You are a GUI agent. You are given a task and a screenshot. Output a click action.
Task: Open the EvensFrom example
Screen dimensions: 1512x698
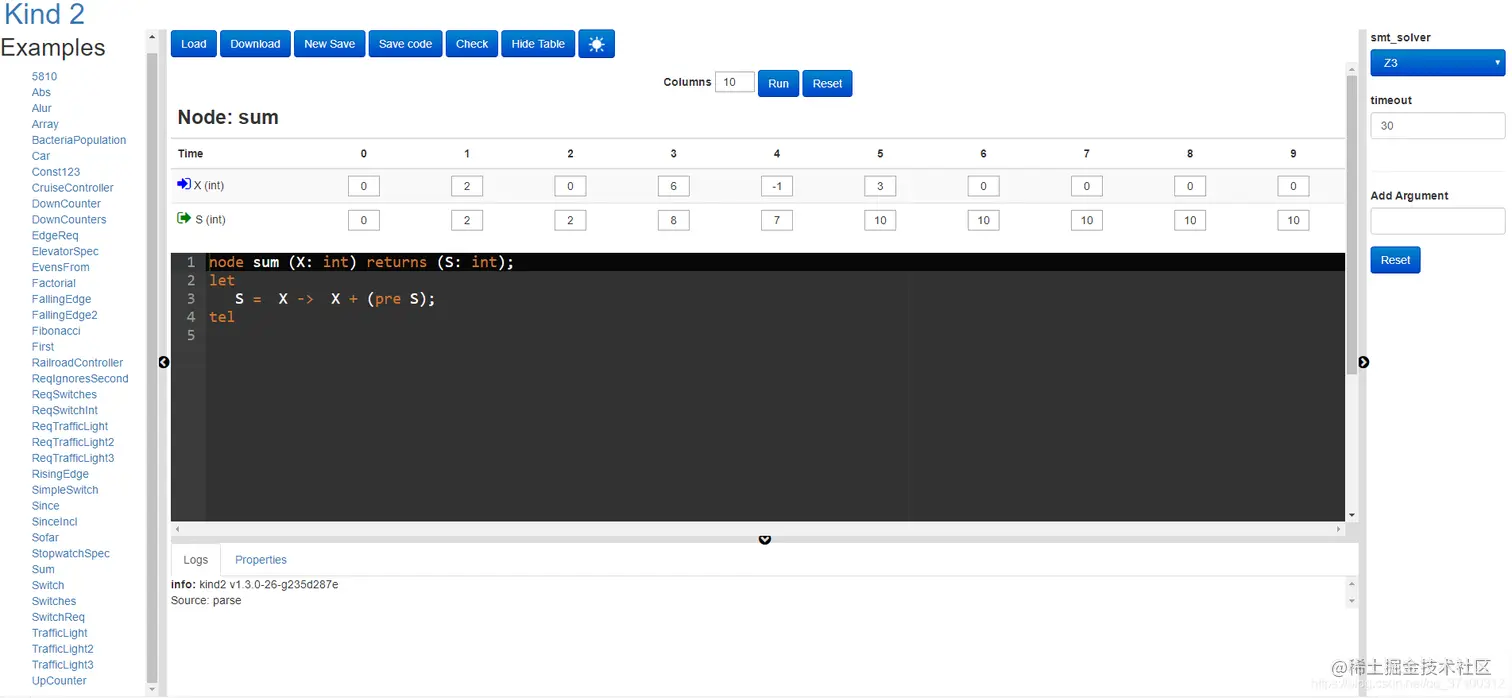pyautogui.click(x=60, y=267)
